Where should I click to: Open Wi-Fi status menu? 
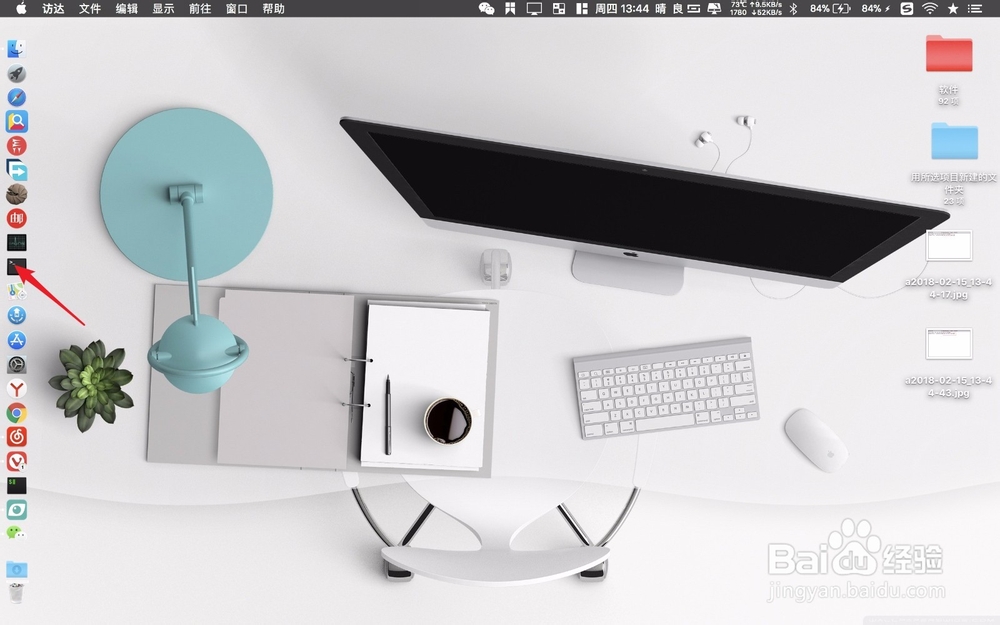[930, 8]
